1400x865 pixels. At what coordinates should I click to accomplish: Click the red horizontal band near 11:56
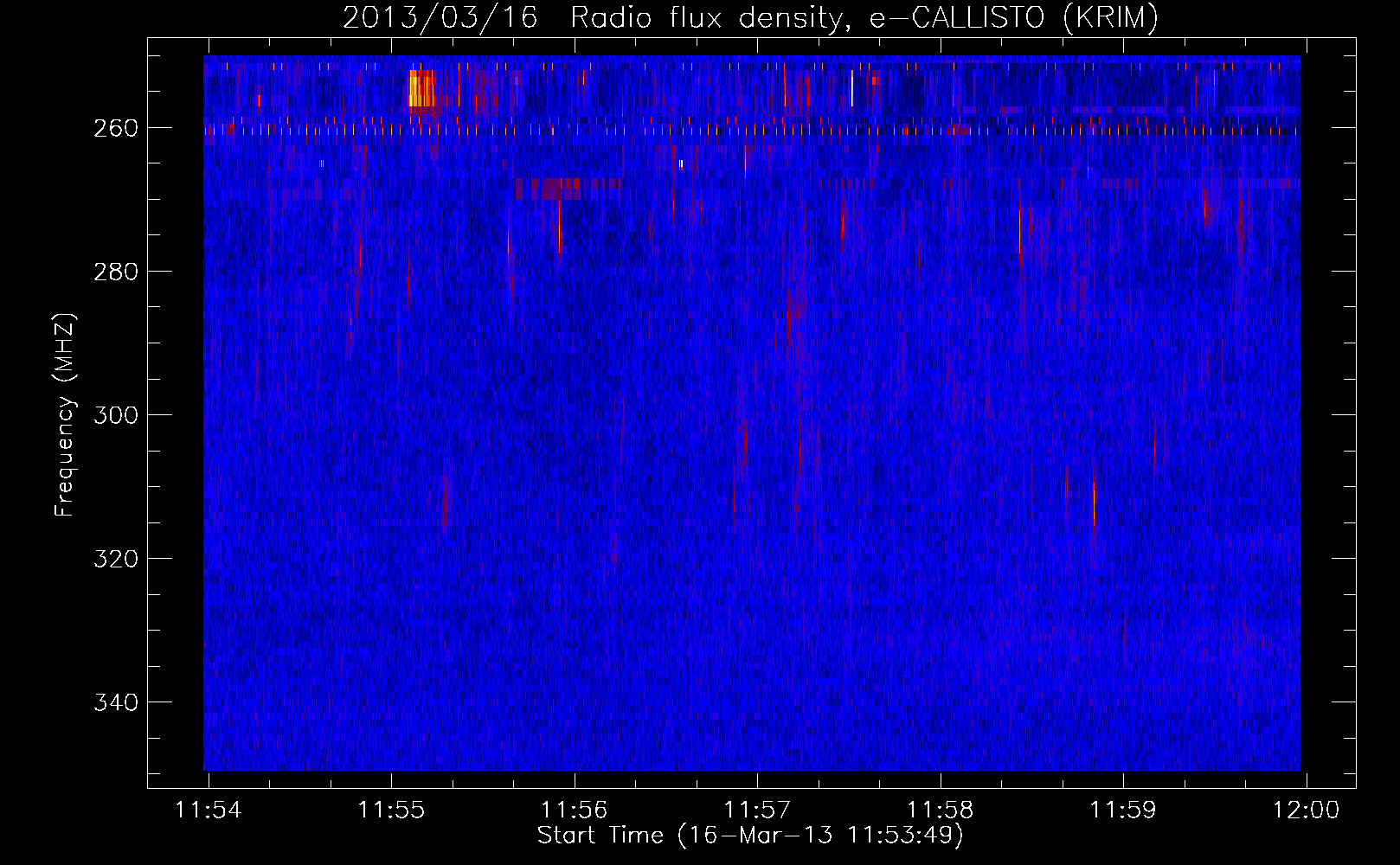point(567,188)
